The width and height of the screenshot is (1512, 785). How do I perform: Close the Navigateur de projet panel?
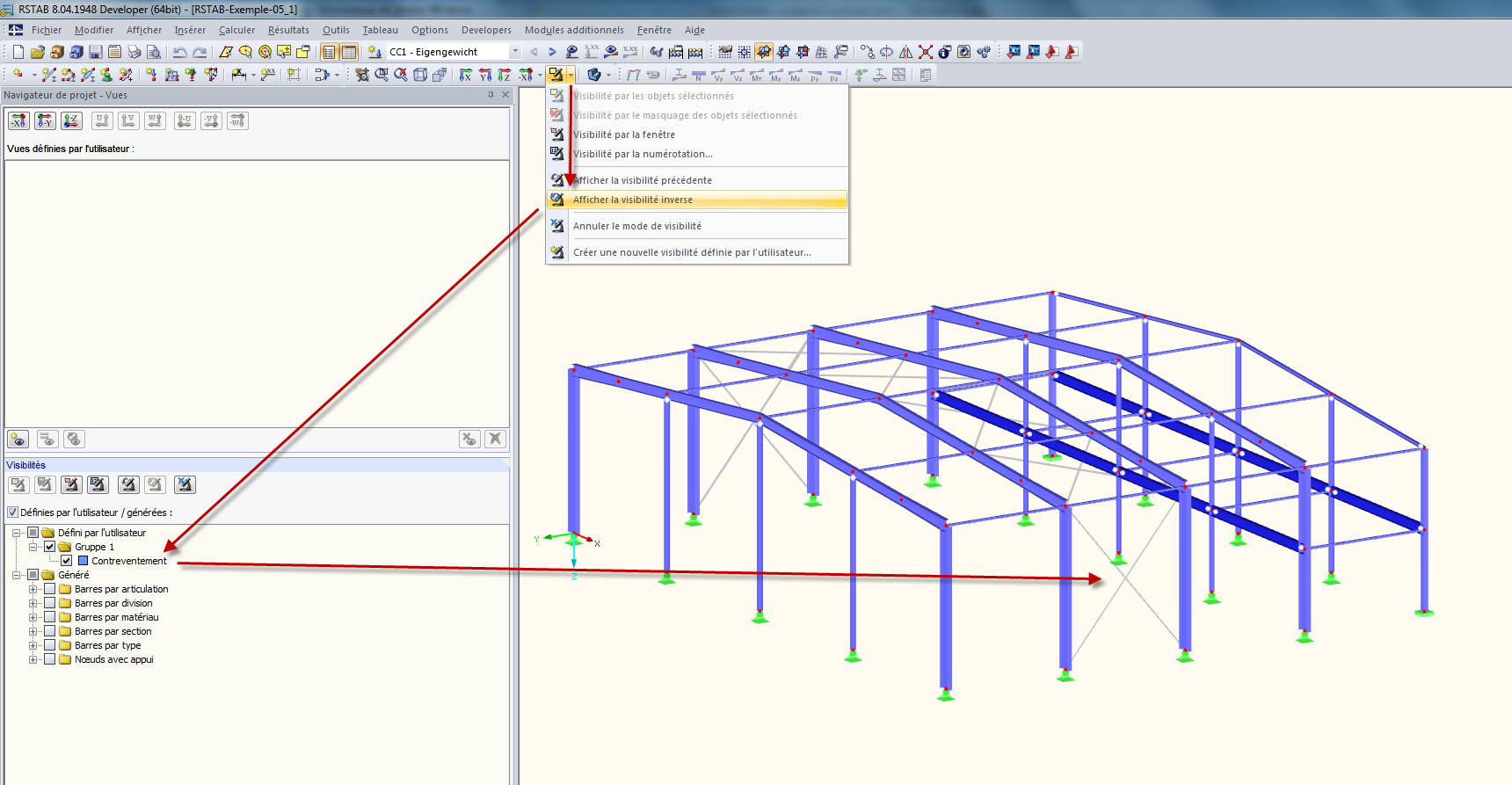pos(505,95)
